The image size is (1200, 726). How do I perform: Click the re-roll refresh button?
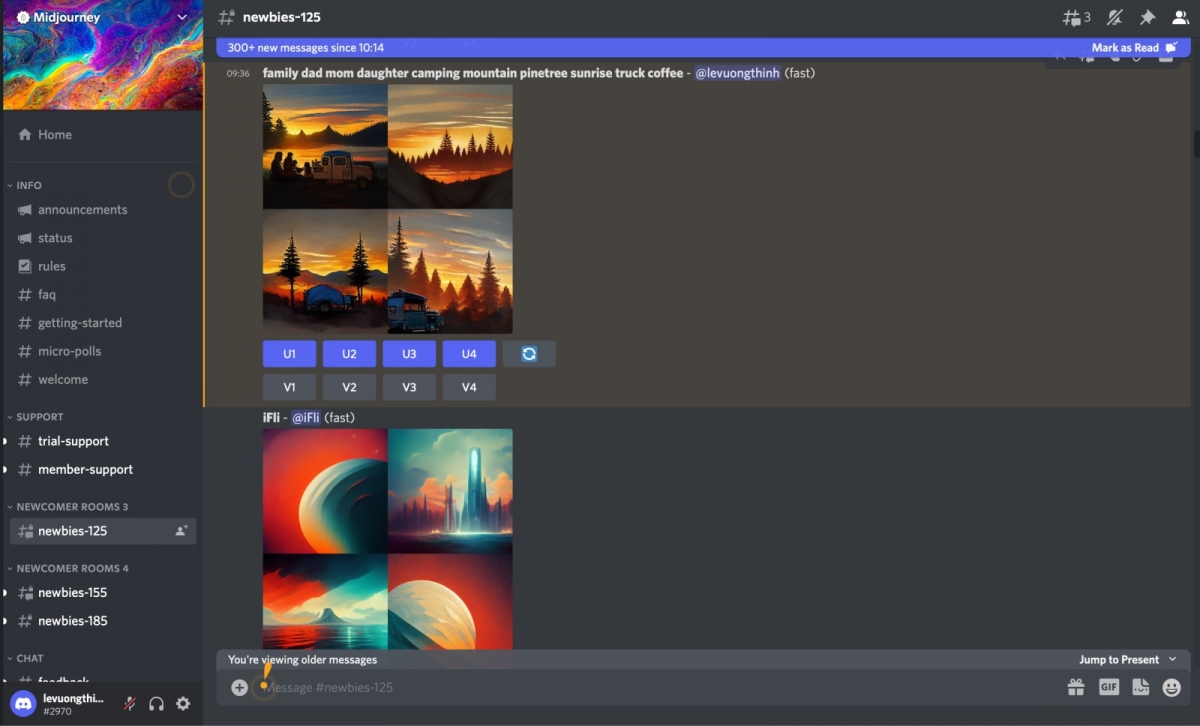point(529,354)
